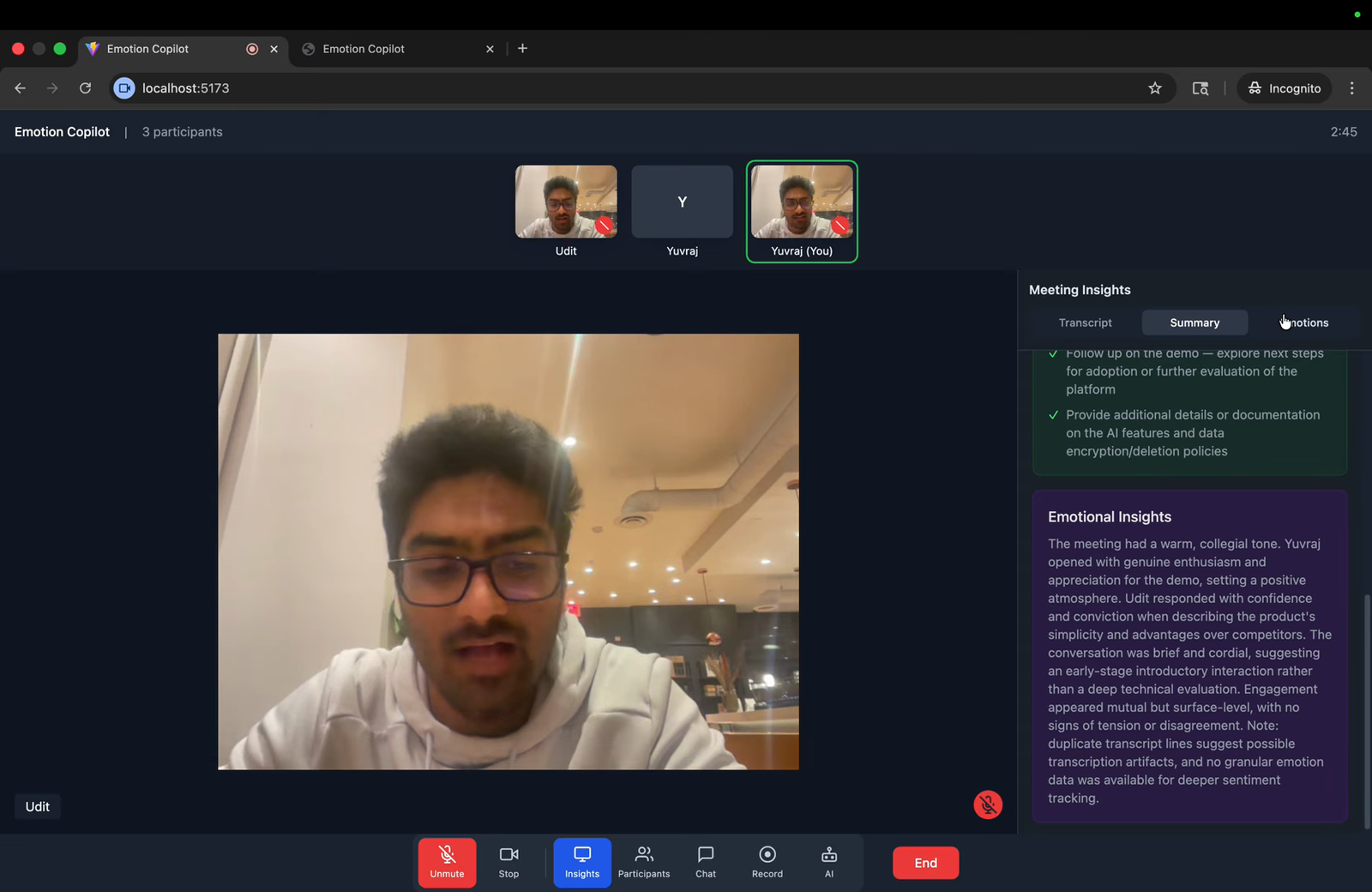Screen dimensions: 1372x892
Task: Stop the camera video
Action: tap(508, 862)
